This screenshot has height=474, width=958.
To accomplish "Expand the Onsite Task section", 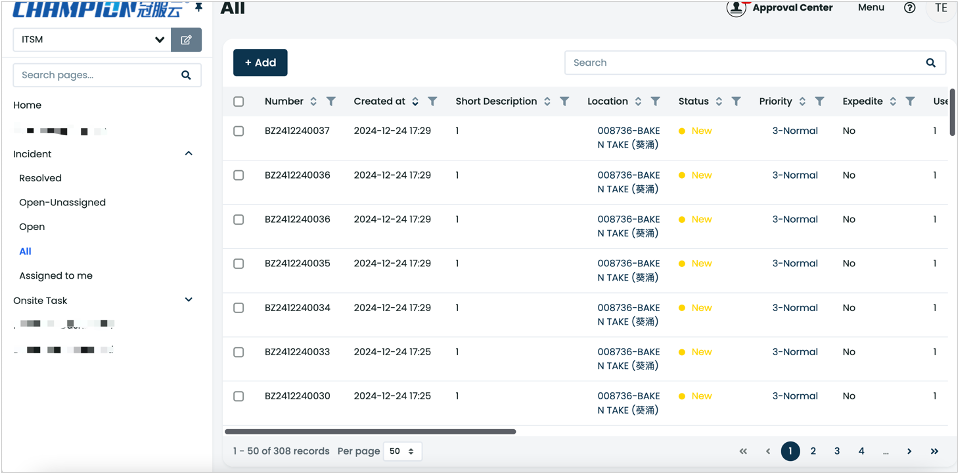I will [x=188, y=300].
